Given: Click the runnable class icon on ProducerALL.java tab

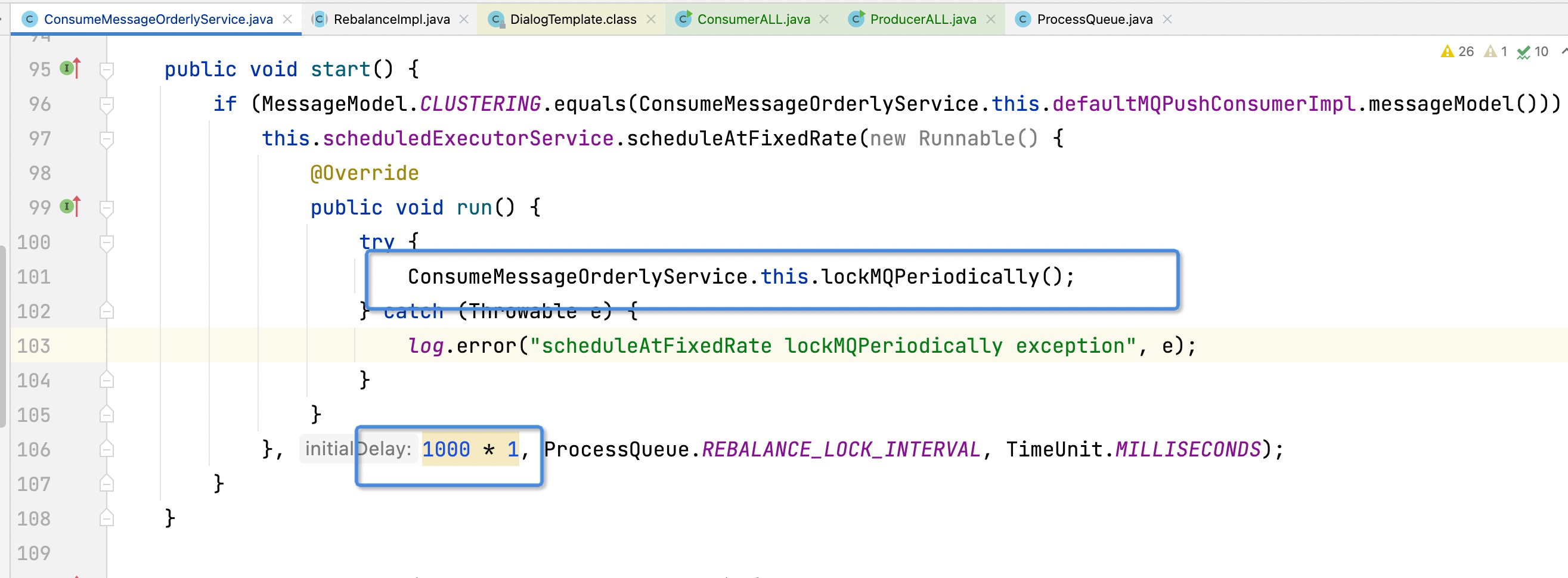Looking at the screenshot, I should click(856, 19).
